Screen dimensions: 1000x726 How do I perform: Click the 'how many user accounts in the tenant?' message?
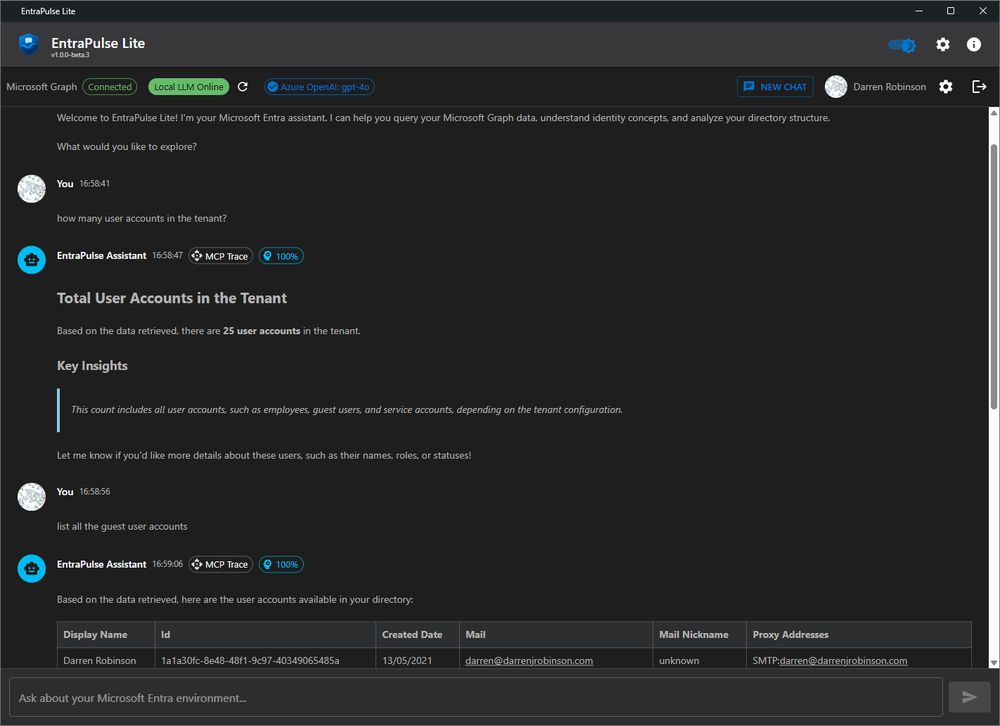point(142,218)
